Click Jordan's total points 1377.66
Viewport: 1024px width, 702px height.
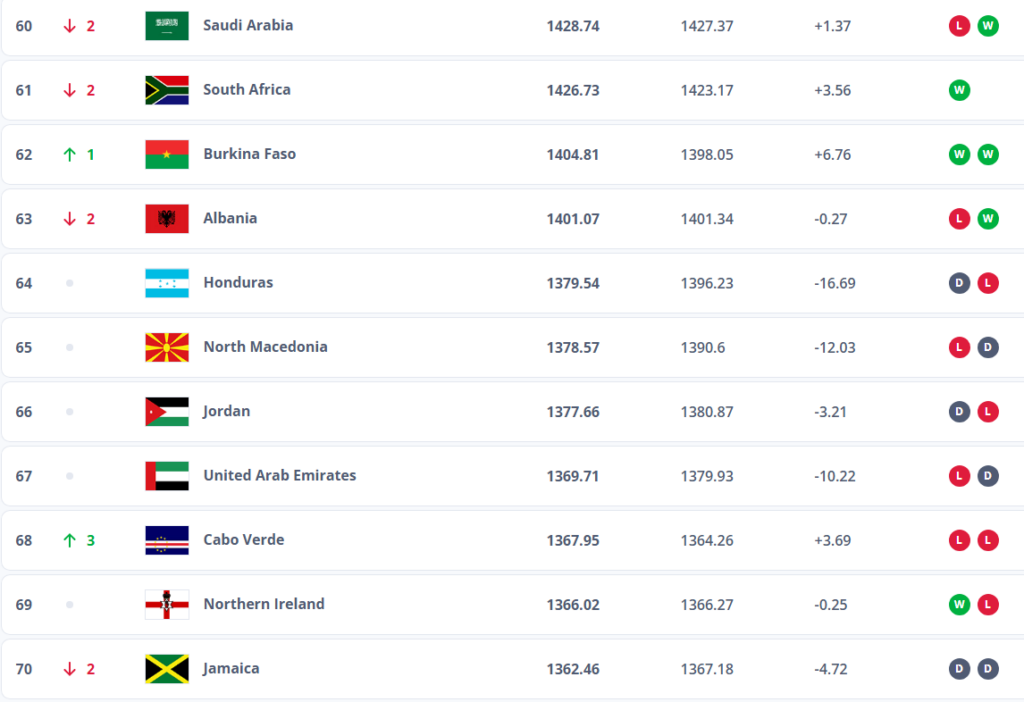click(x=573, y=411)
